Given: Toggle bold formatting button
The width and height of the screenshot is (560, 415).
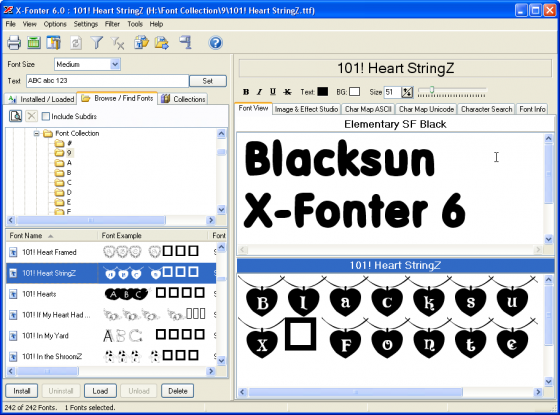Looking at the screenshot, I should 246,92.
